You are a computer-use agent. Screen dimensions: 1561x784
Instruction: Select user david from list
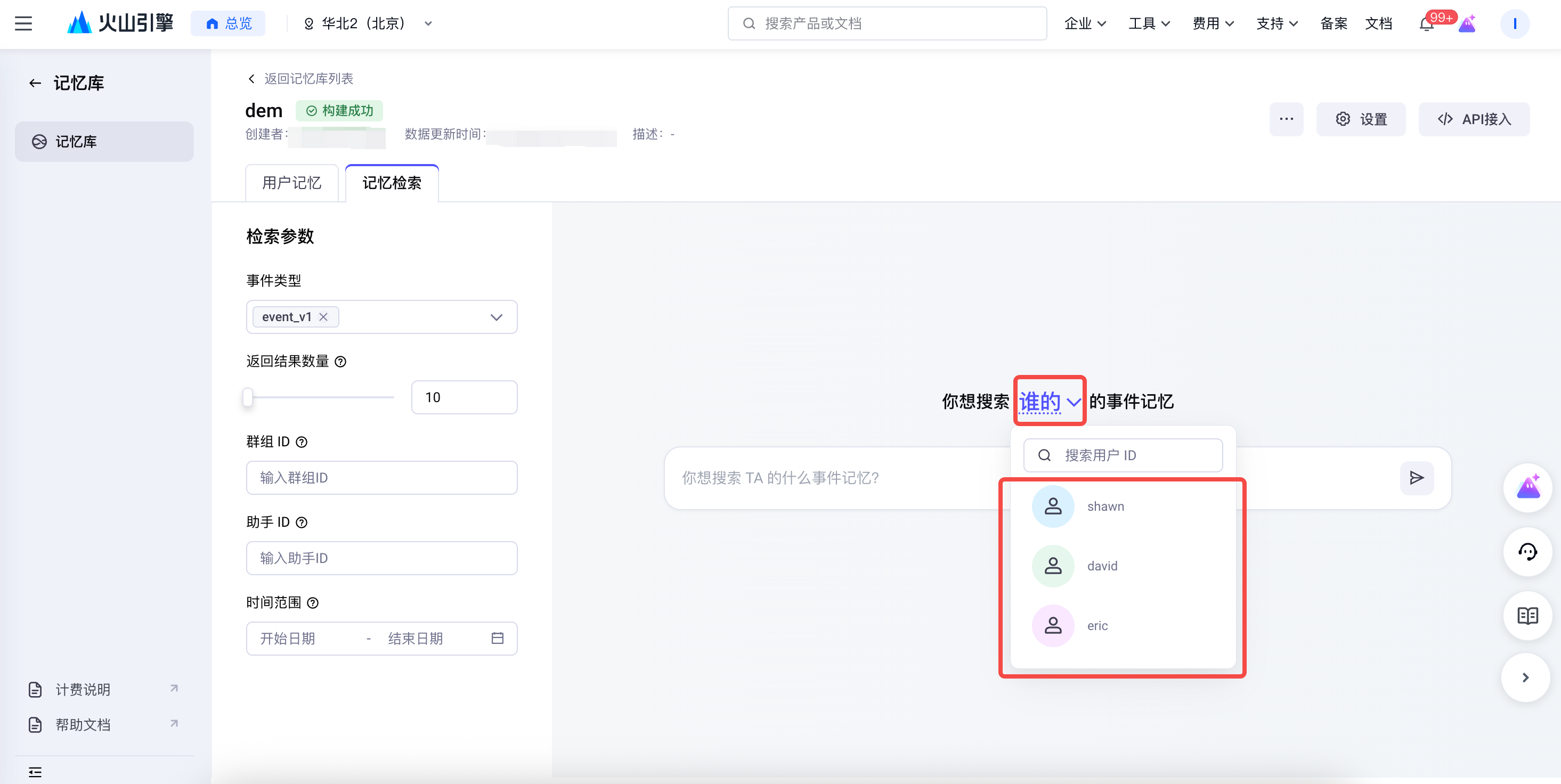(x=1102, y=566)
